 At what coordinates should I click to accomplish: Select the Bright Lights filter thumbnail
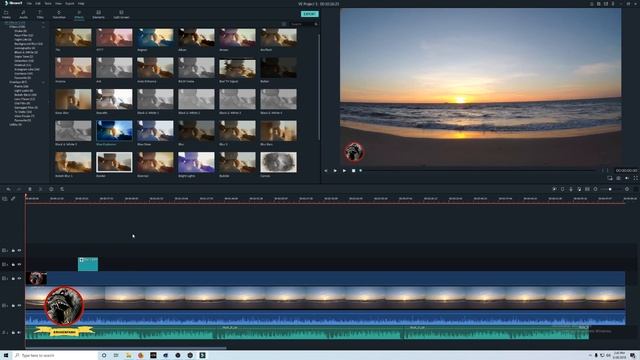click(x=196, y=162)
